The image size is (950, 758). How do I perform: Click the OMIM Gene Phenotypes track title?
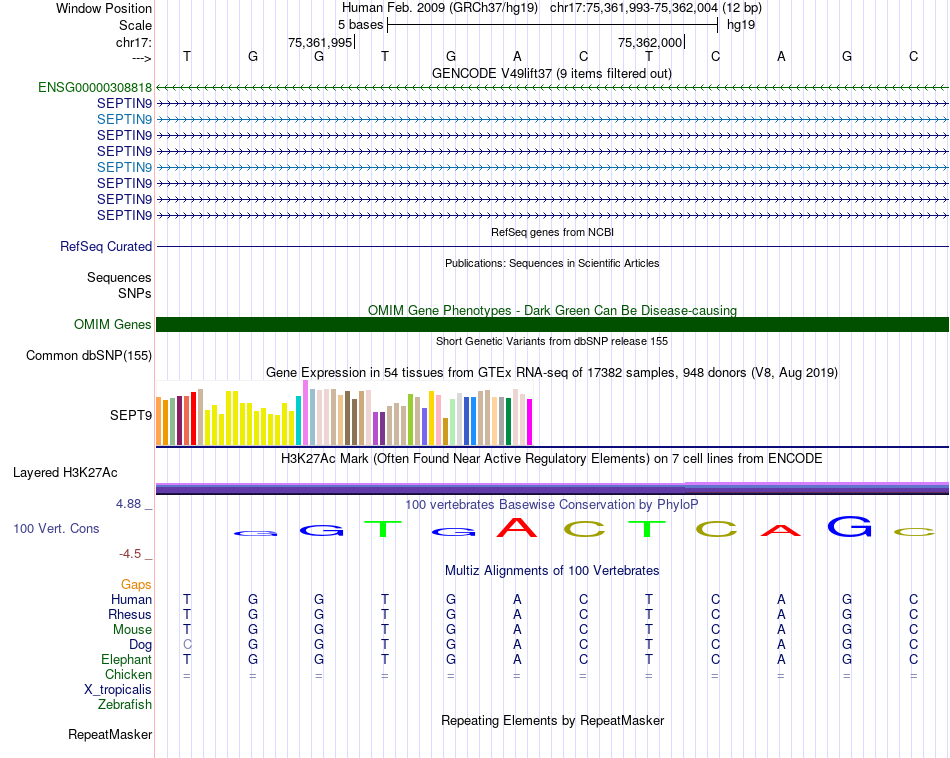[552, 310]
